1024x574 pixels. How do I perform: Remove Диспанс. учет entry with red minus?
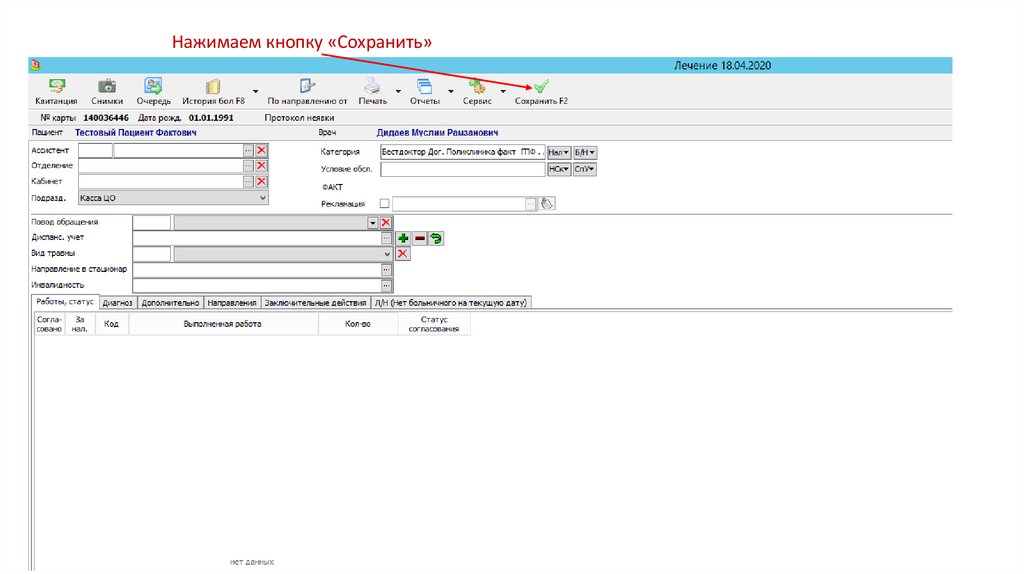click(420, 238)
